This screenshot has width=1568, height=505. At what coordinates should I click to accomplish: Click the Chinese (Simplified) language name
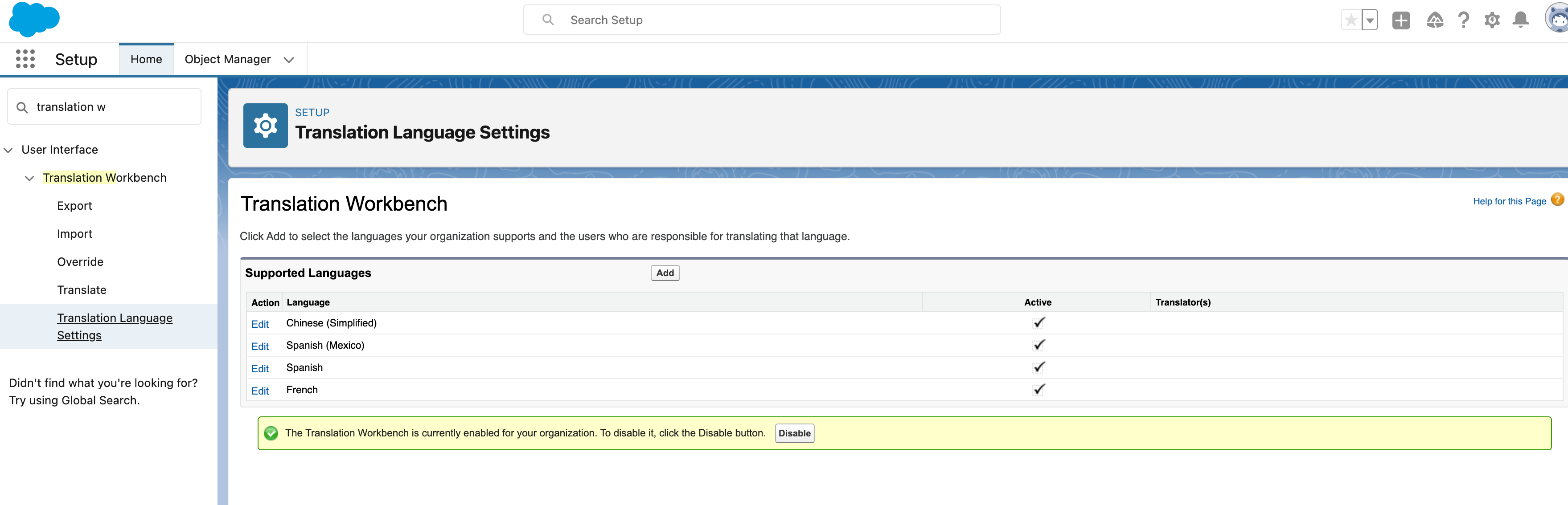(x=331, y=323)
